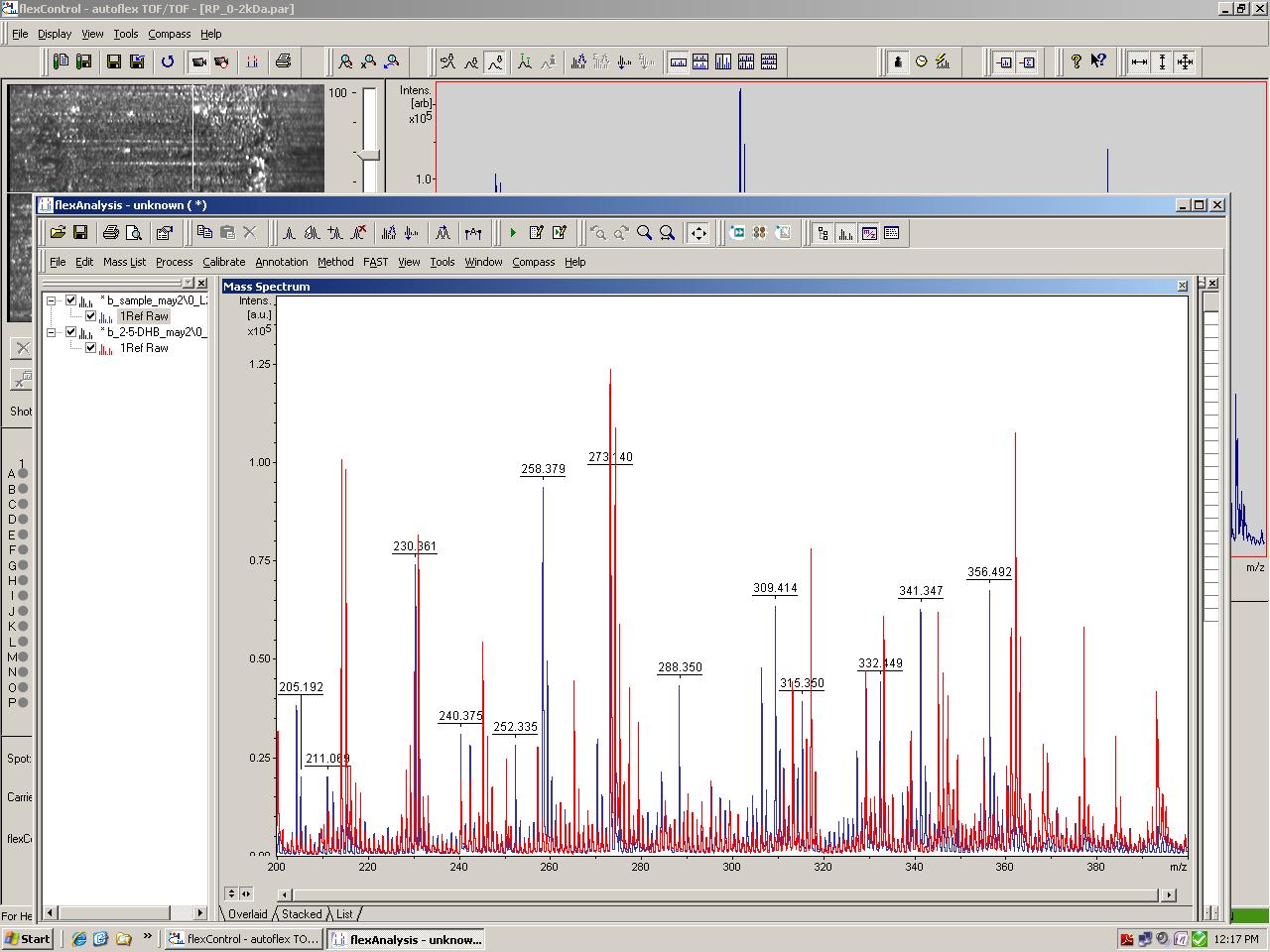Click the camera image brightness slider handle
Screen dimensions: 1270x952
click(369, 155)
